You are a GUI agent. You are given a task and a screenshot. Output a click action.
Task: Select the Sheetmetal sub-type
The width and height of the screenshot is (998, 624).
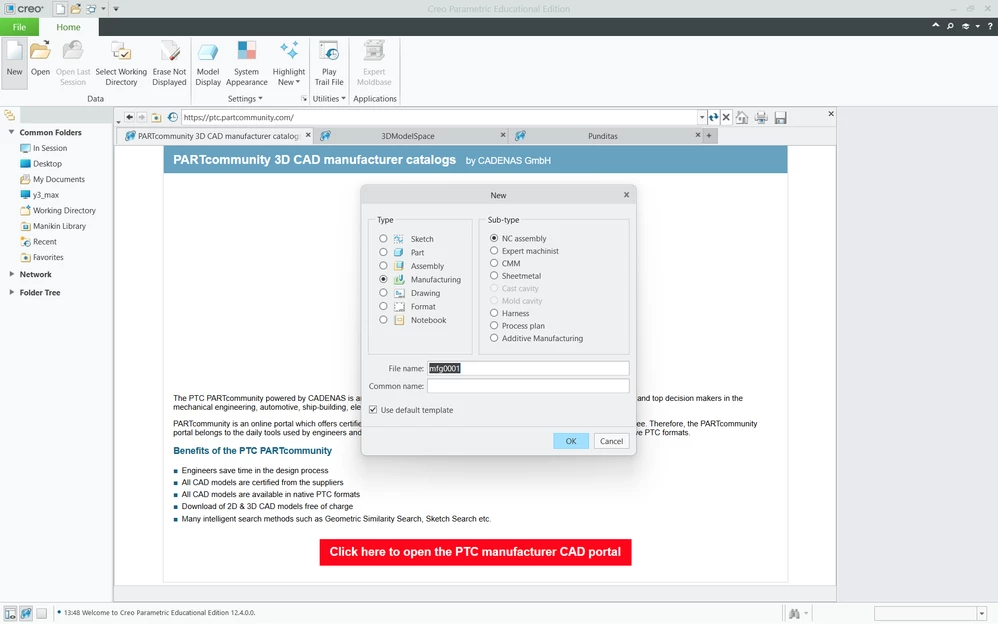[x=494, y=275]
